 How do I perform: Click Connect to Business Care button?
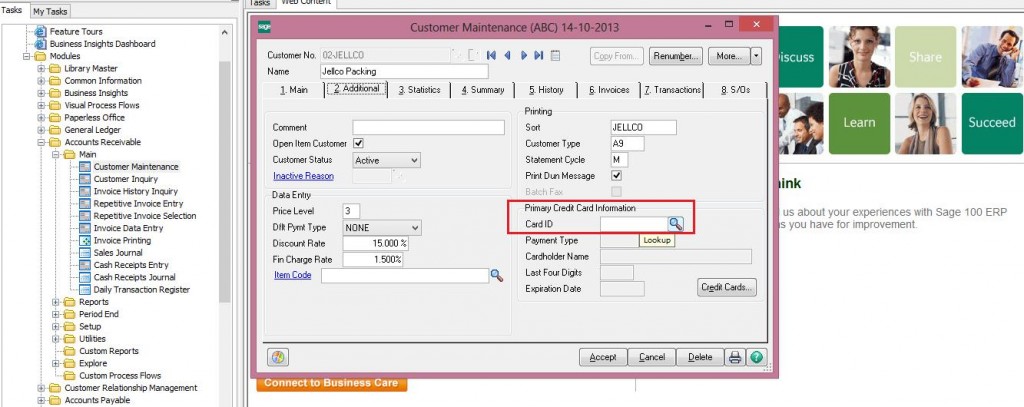point(331,383)
